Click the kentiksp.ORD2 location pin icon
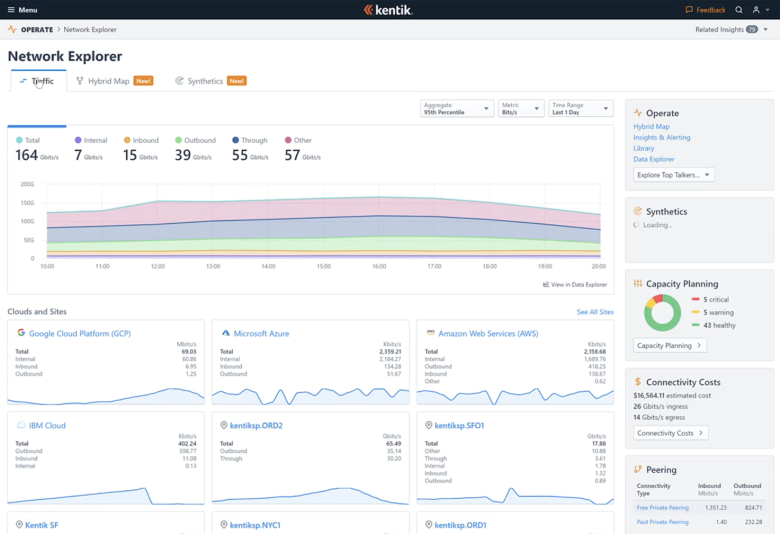The width and height of the screenshot is (780, 534). click(x=224, y=425)
